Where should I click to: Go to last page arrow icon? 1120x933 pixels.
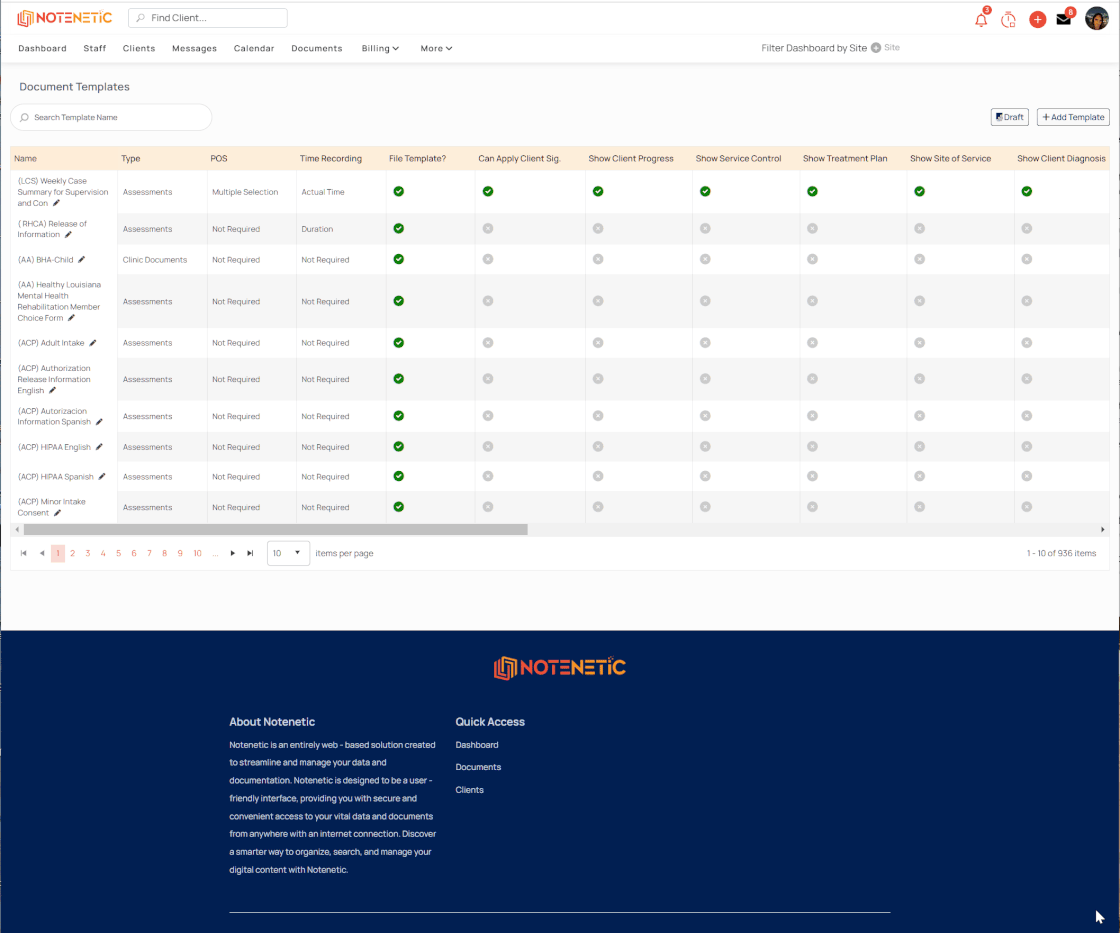[x=250, y=553]
